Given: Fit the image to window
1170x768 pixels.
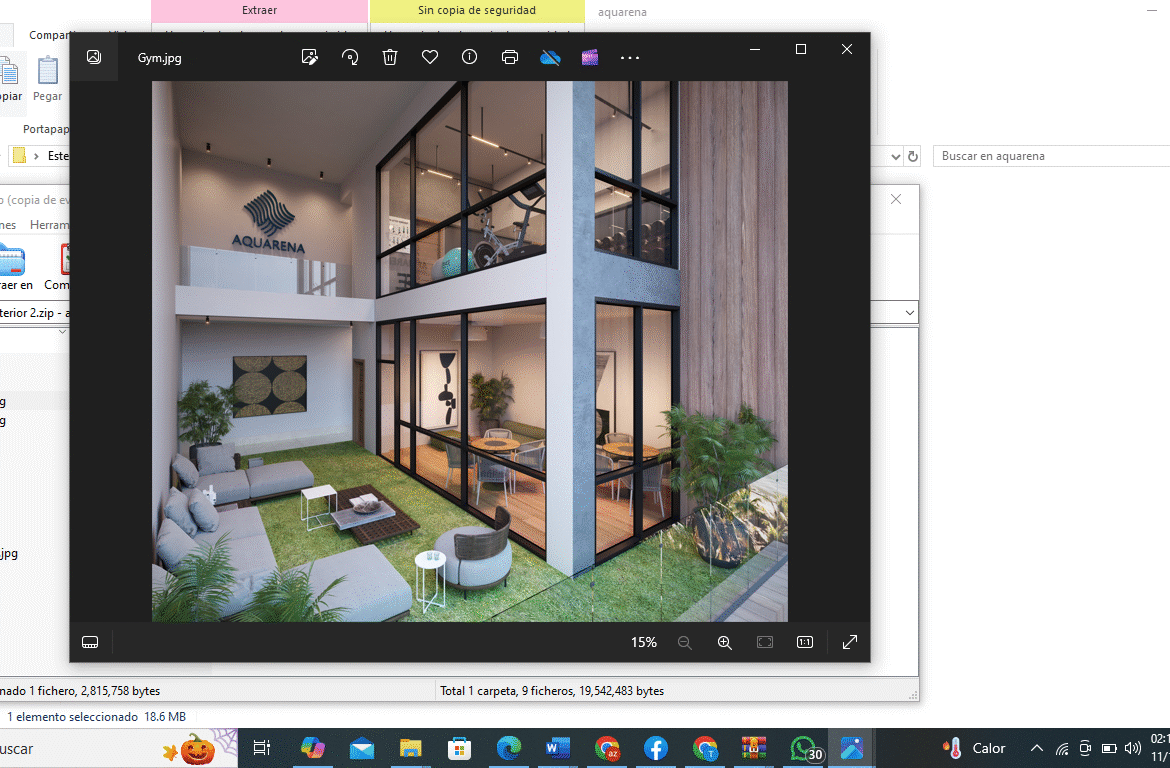Looking at the screenshot, I should point(765,643).
